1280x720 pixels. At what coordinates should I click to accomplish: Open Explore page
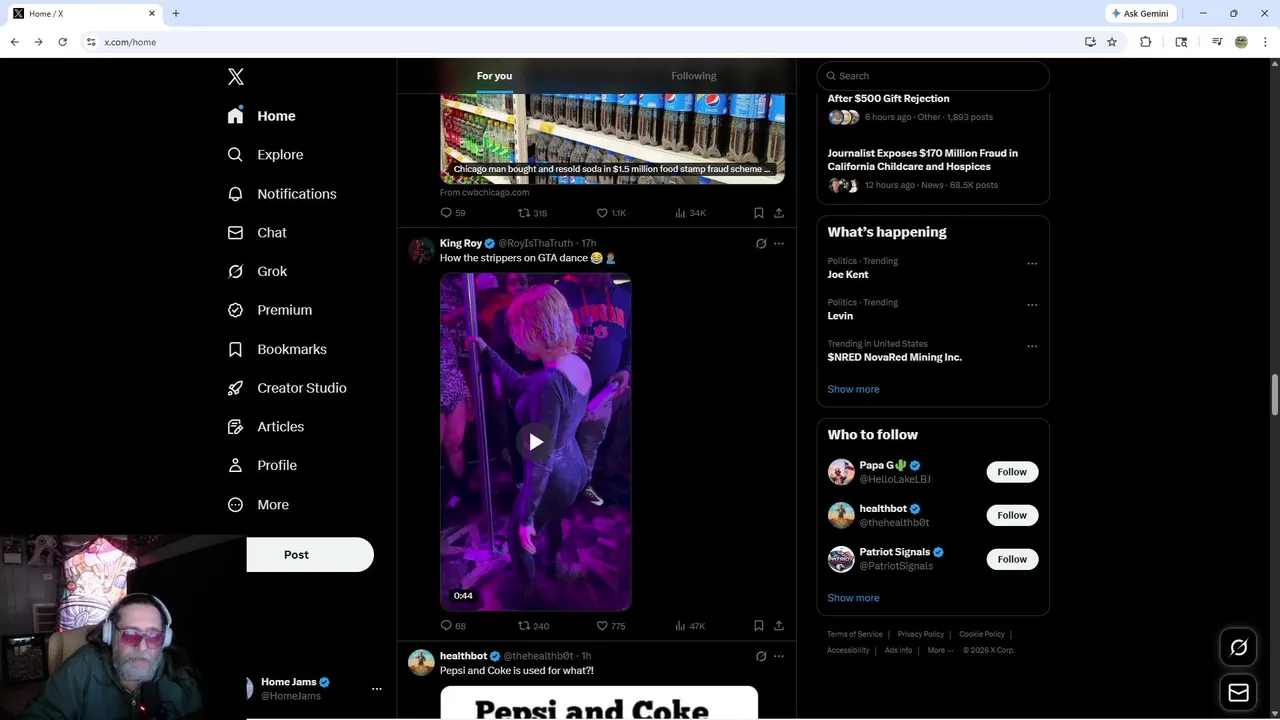266,155
